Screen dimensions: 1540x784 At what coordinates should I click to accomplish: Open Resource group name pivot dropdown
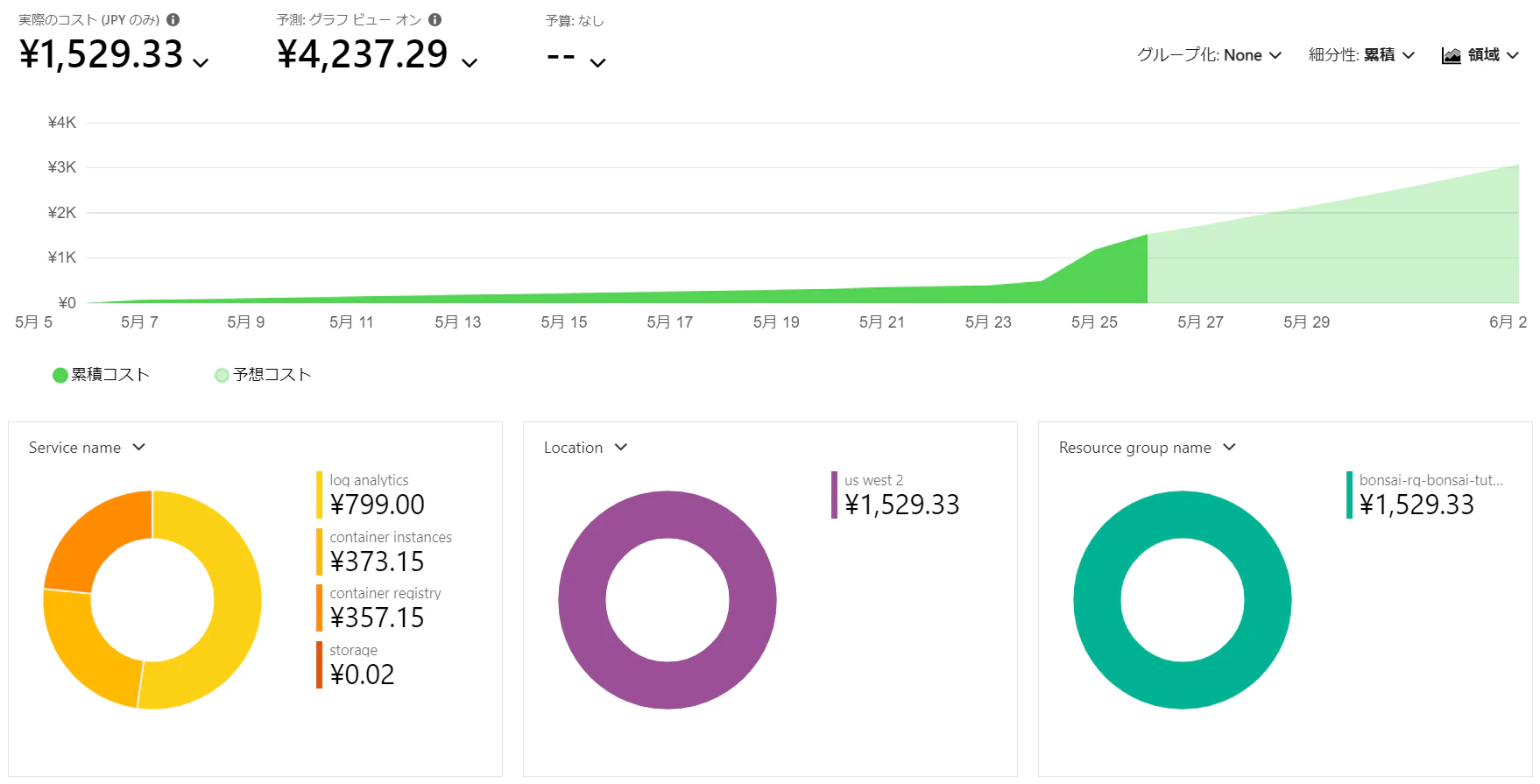pos(1148,448)
